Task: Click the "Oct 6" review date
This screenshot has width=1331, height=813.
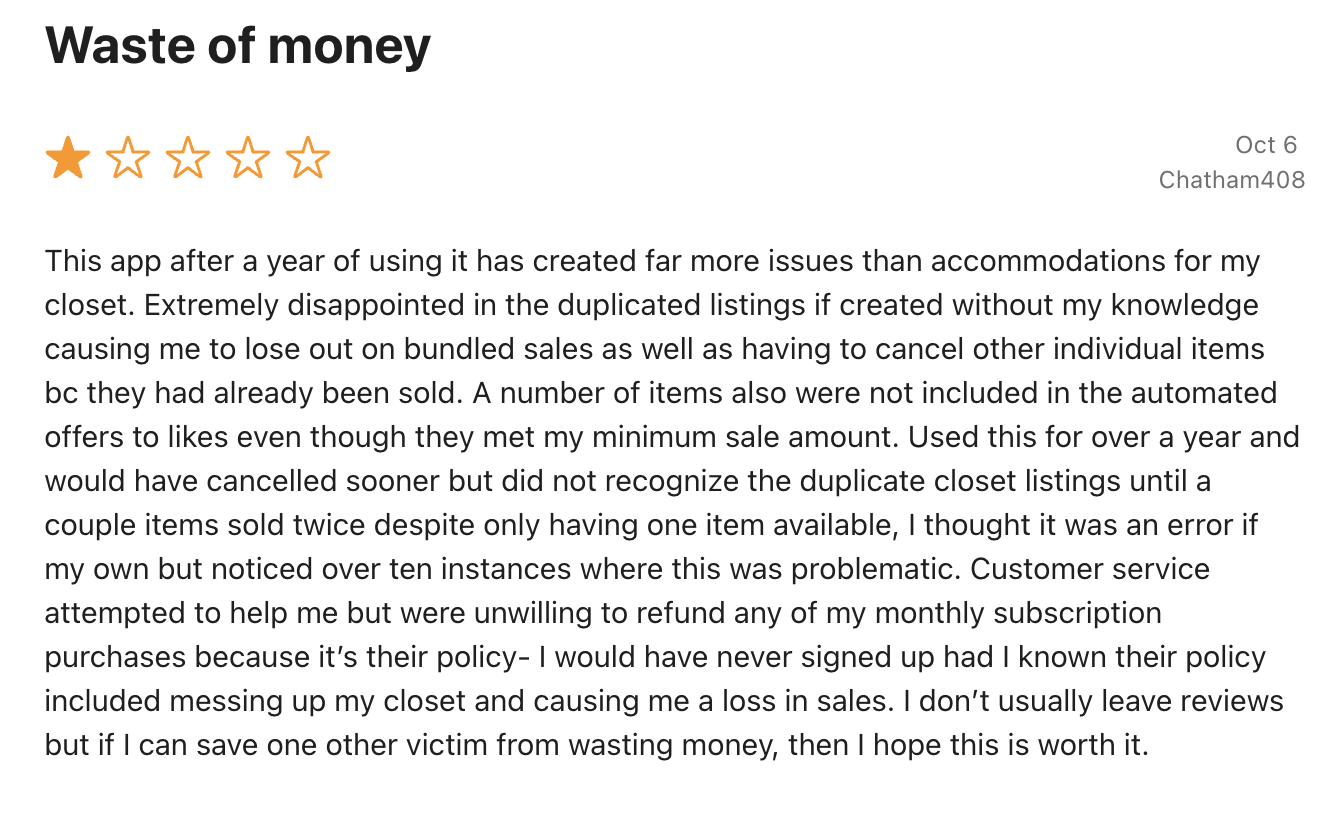Action: point(1265,145)
